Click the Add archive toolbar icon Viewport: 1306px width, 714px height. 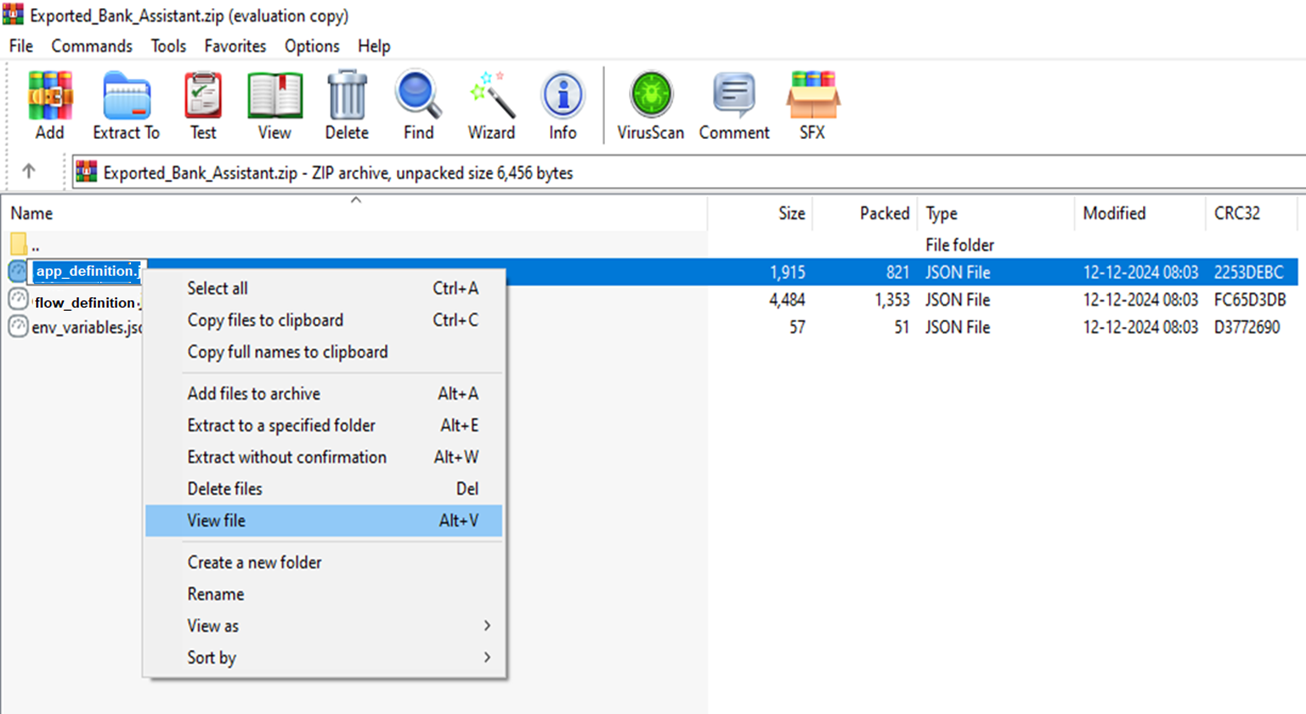click(49, 106)
